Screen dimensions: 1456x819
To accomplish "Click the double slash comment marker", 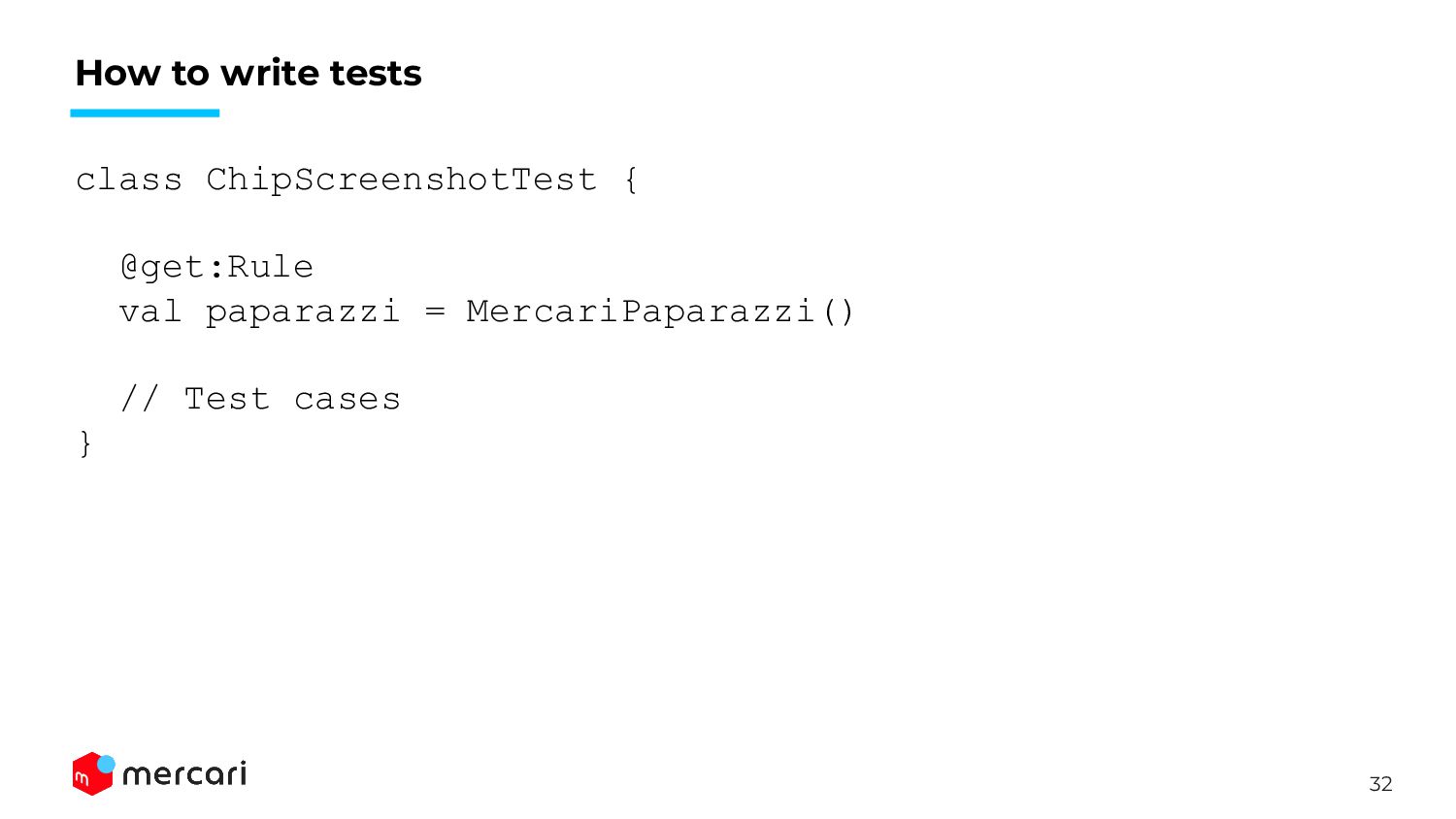I will [139, 399].
